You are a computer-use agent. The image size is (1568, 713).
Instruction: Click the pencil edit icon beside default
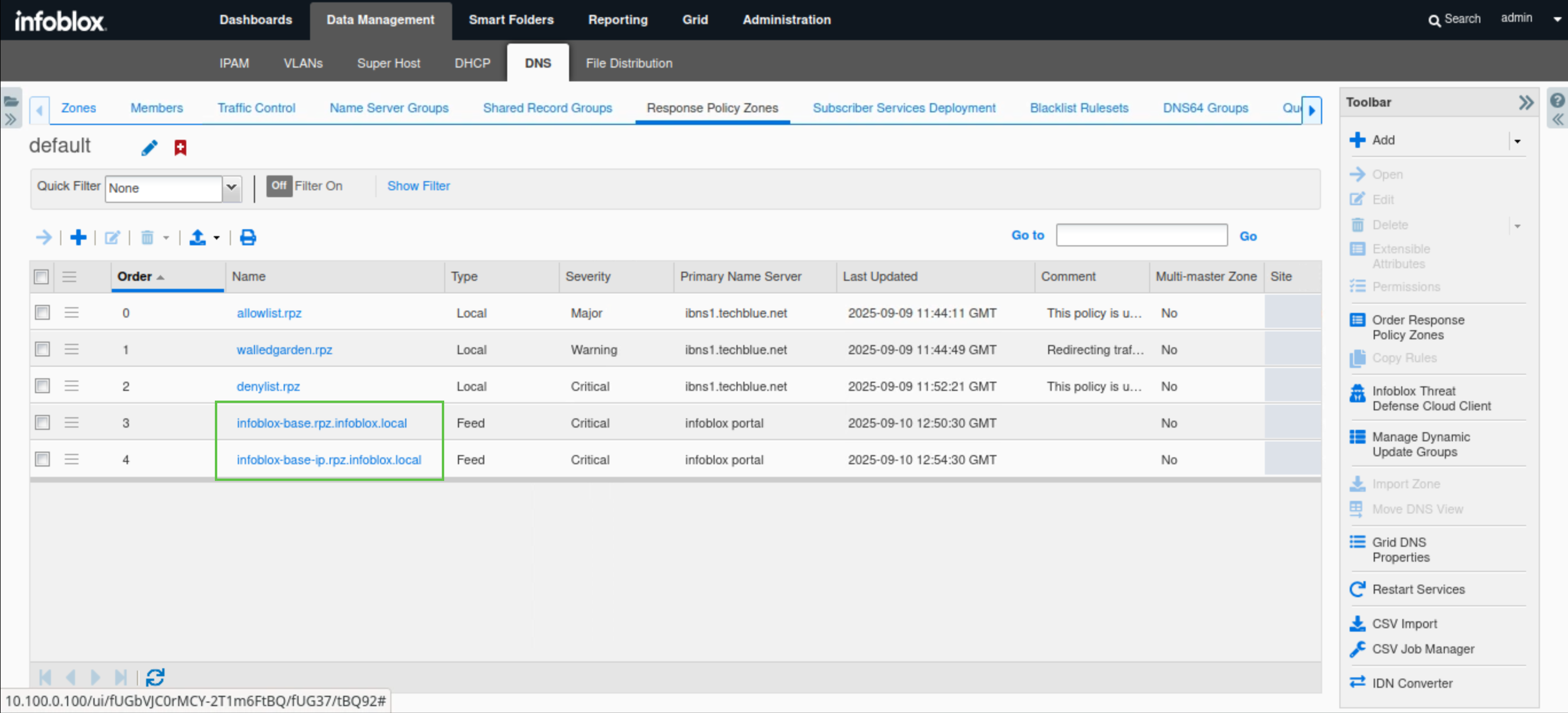(x=149, y=147)
